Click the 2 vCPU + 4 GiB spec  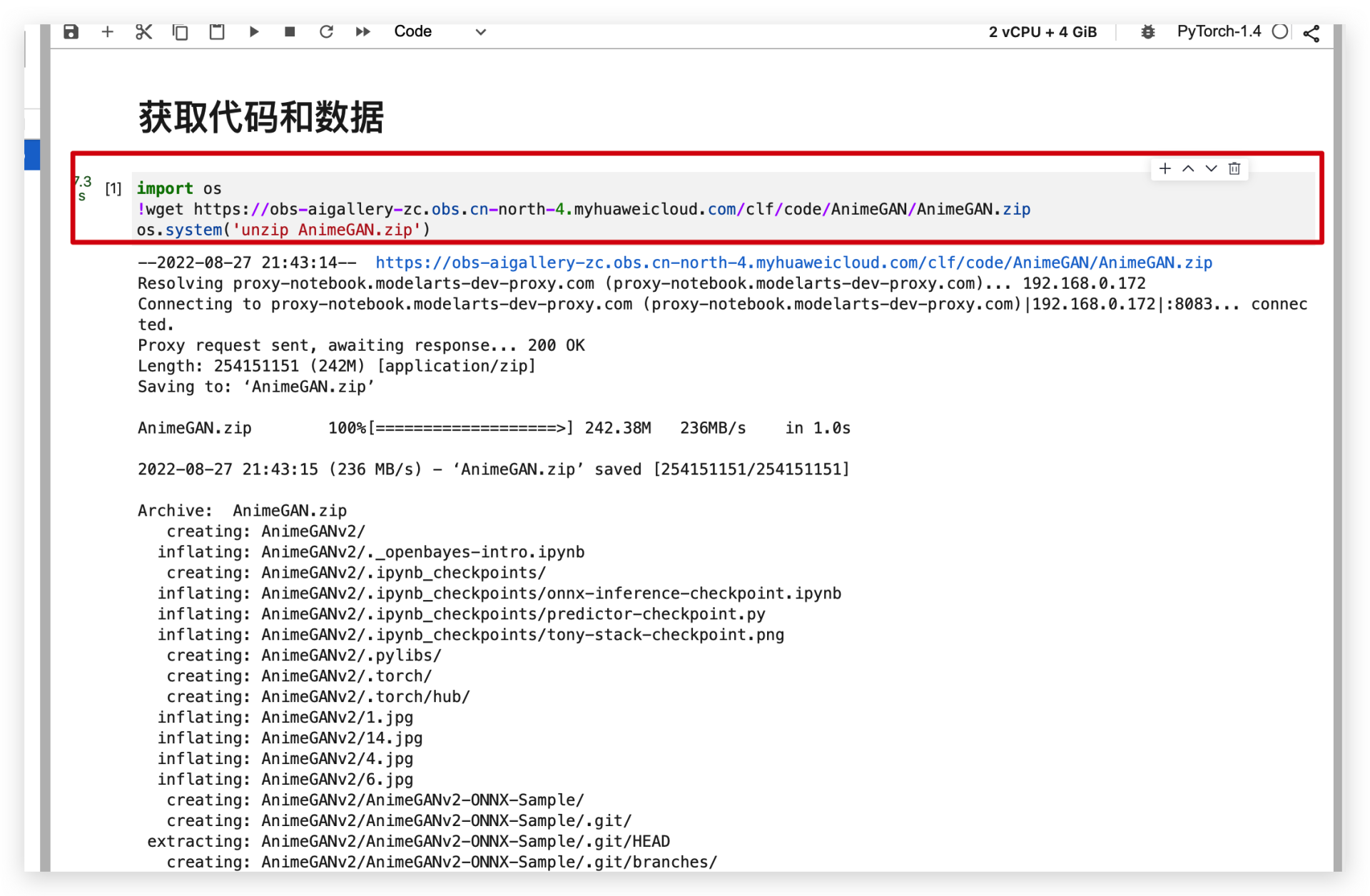(1042, 32)
